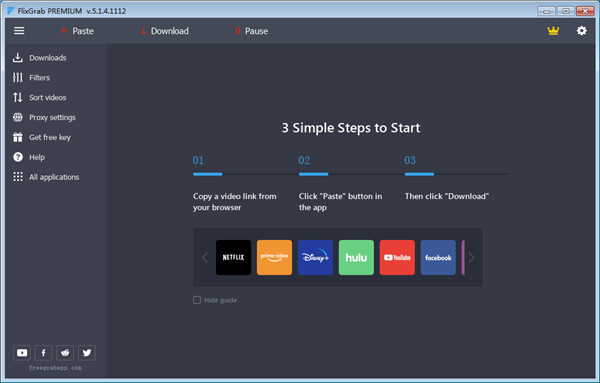Select the blue progress bar under step 02
This screenshot has width=600, height=383.
[313, 174]
